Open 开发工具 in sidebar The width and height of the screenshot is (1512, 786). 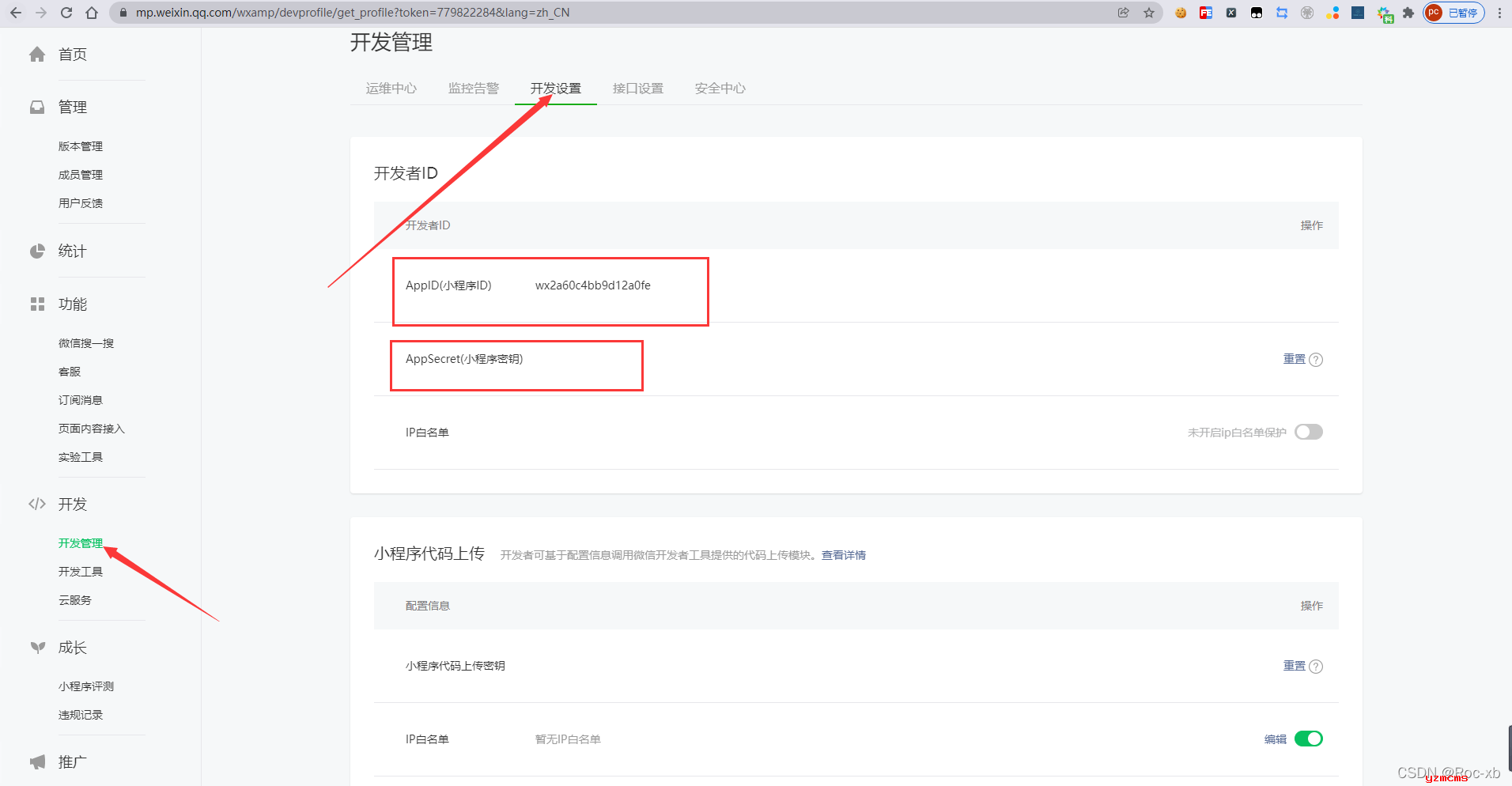(x=81, y=572)
